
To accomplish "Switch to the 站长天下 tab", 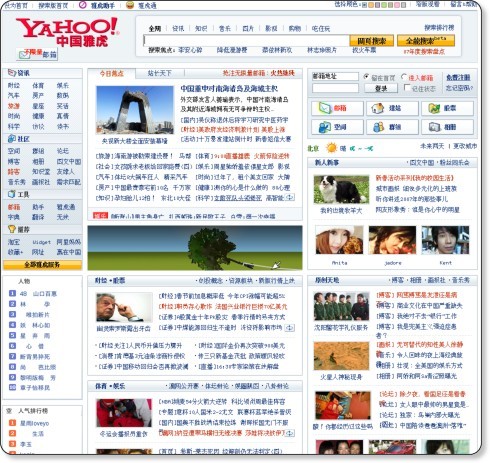I will tap(160, 73).
